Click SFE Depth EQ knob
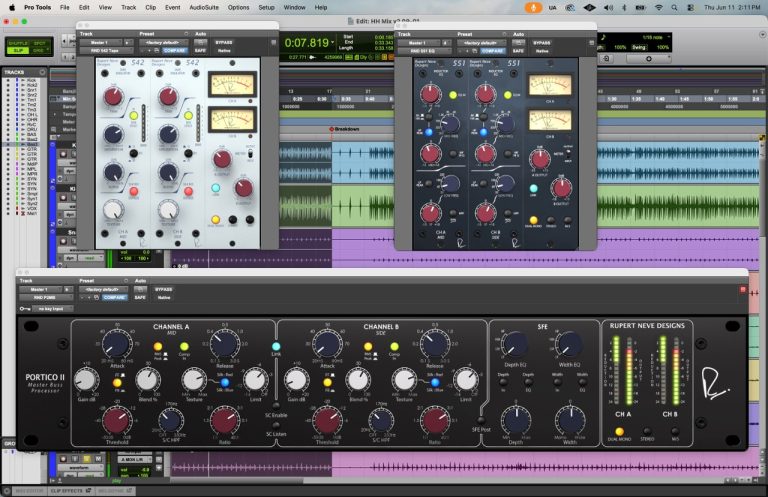Image resolution: width=768 pixels, height=497 pixels. coord(515,345)
